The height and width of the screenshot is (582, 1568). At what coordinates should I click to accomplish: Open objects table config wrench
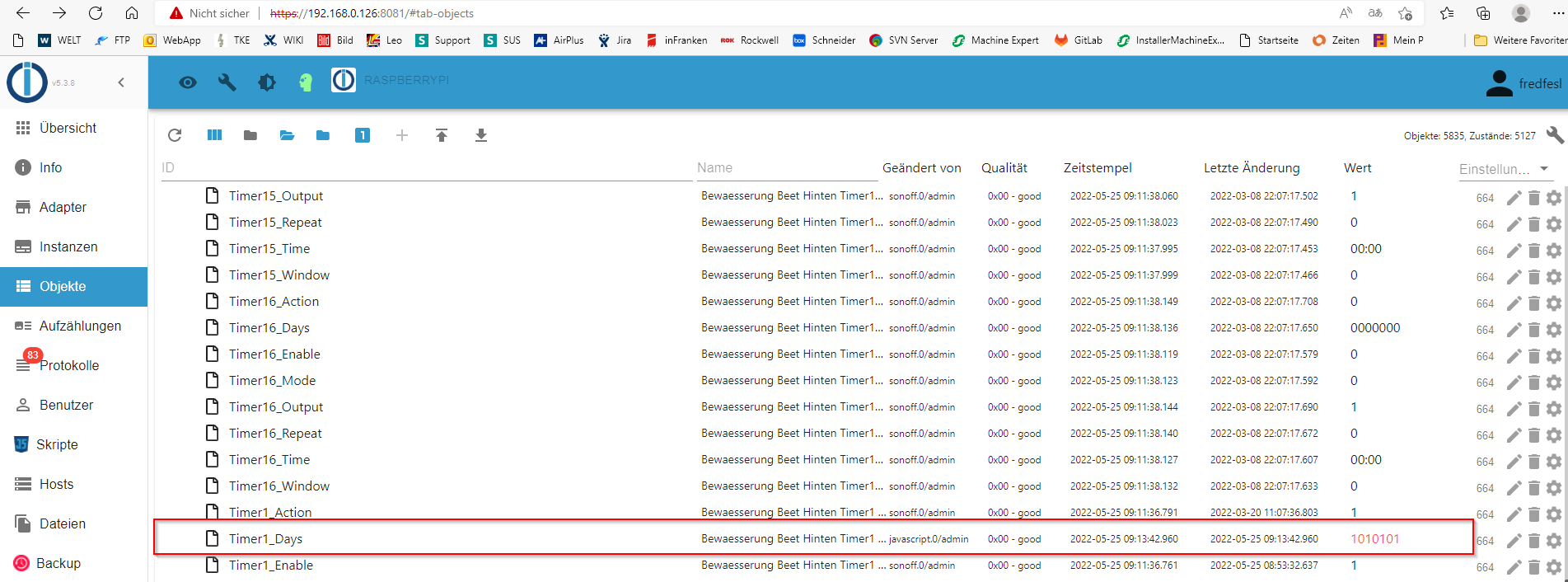(1555, 135)
